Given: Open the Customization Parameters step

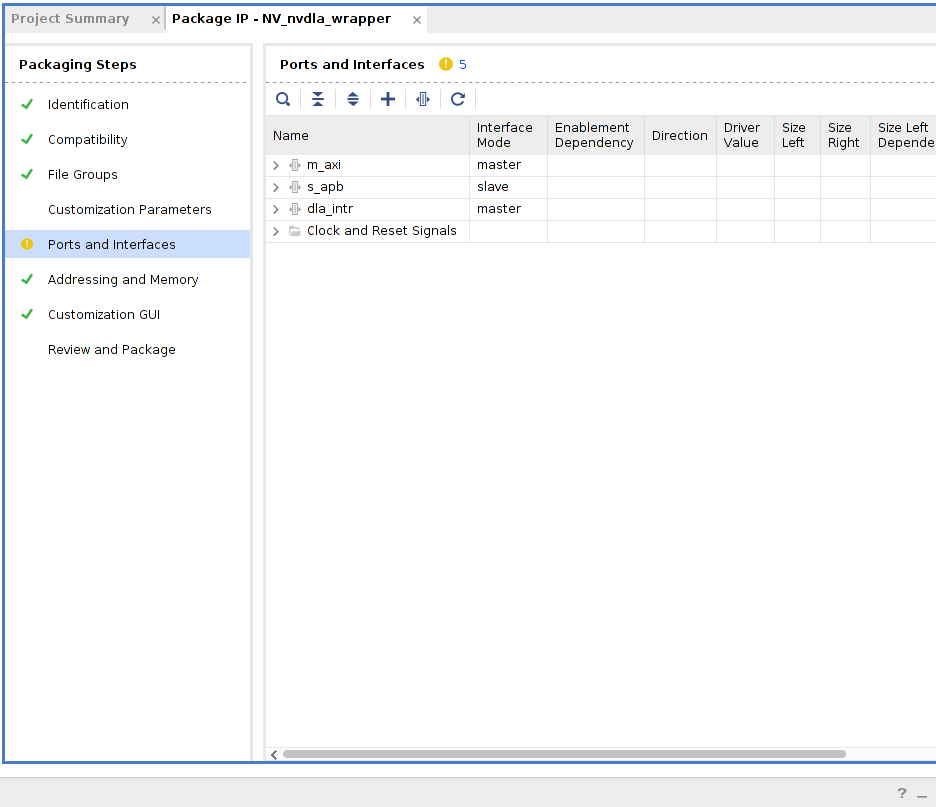Looking at the screenshot, I should point(129,209).
